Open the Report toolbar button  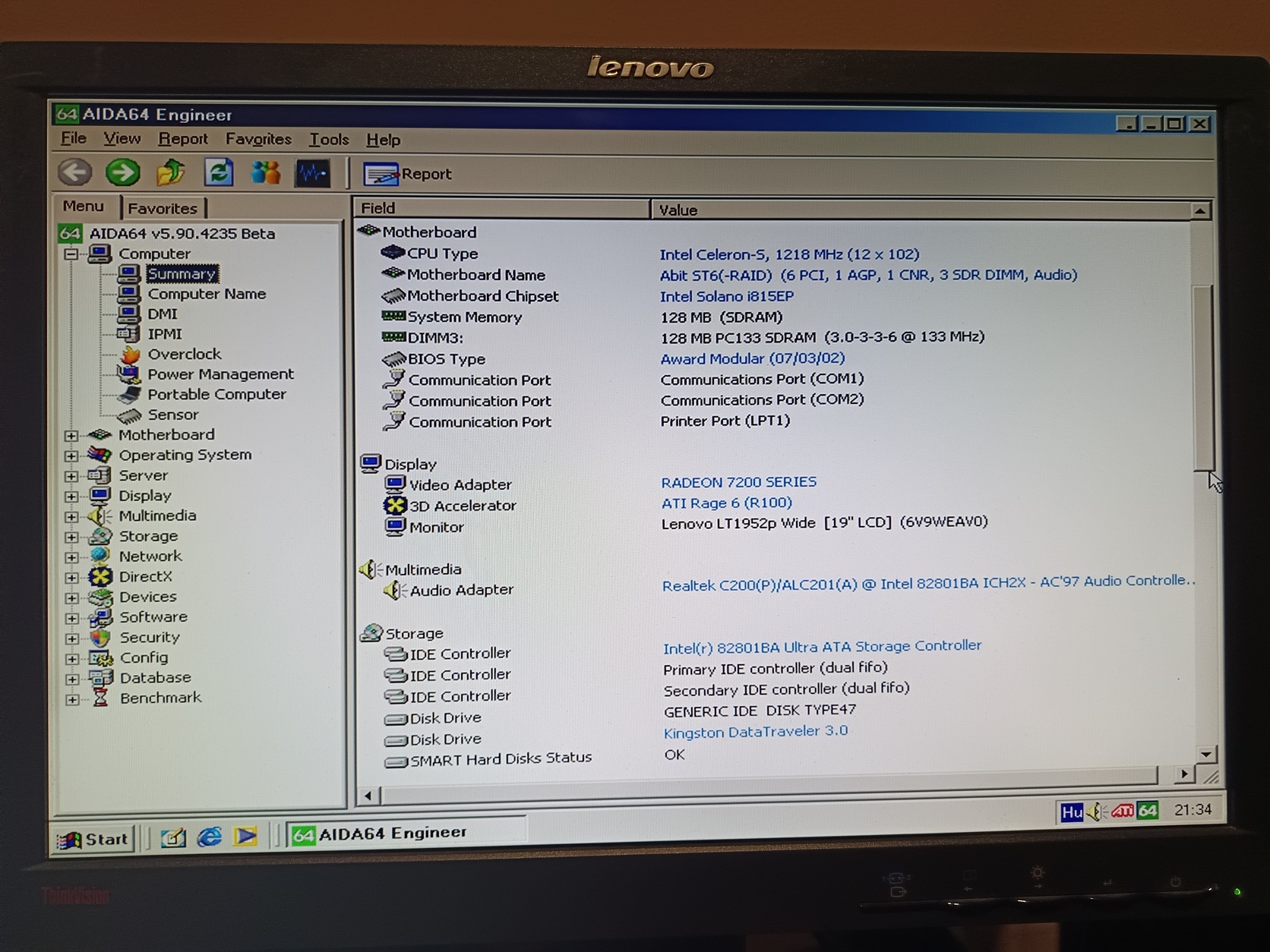click(x=408, y=175)
